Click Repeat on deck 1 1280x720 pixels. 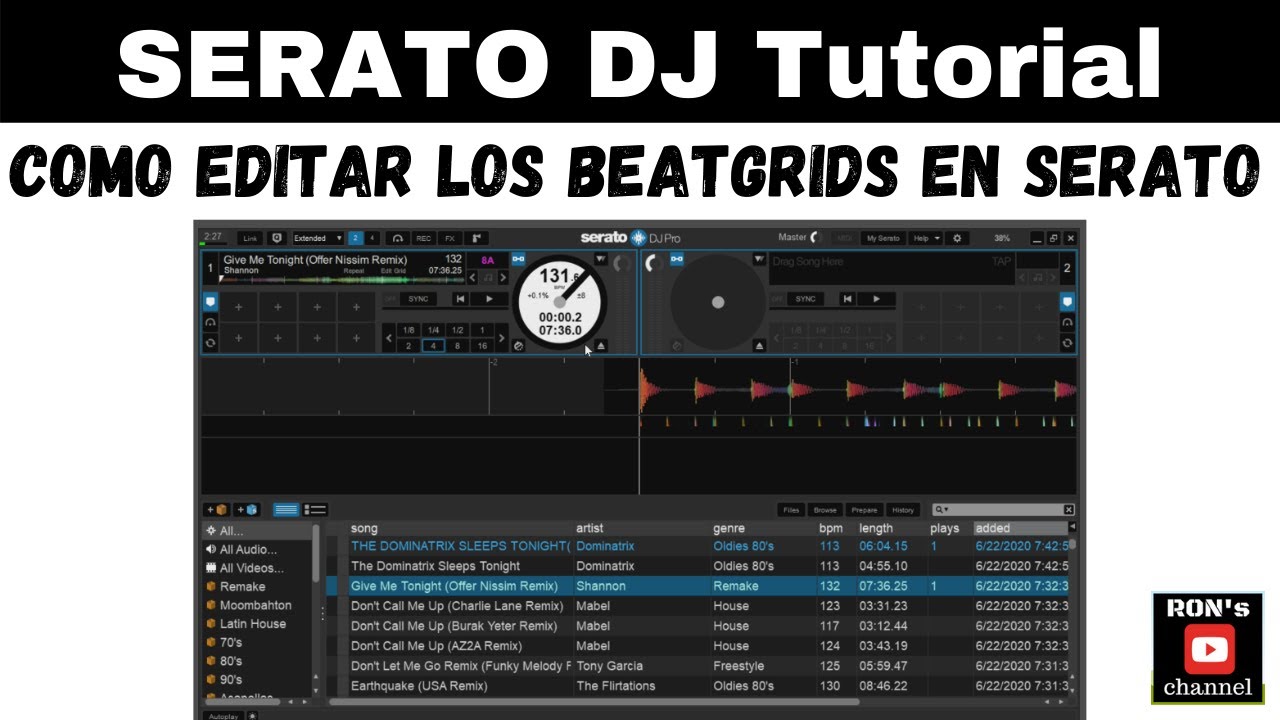pos(354,270)
